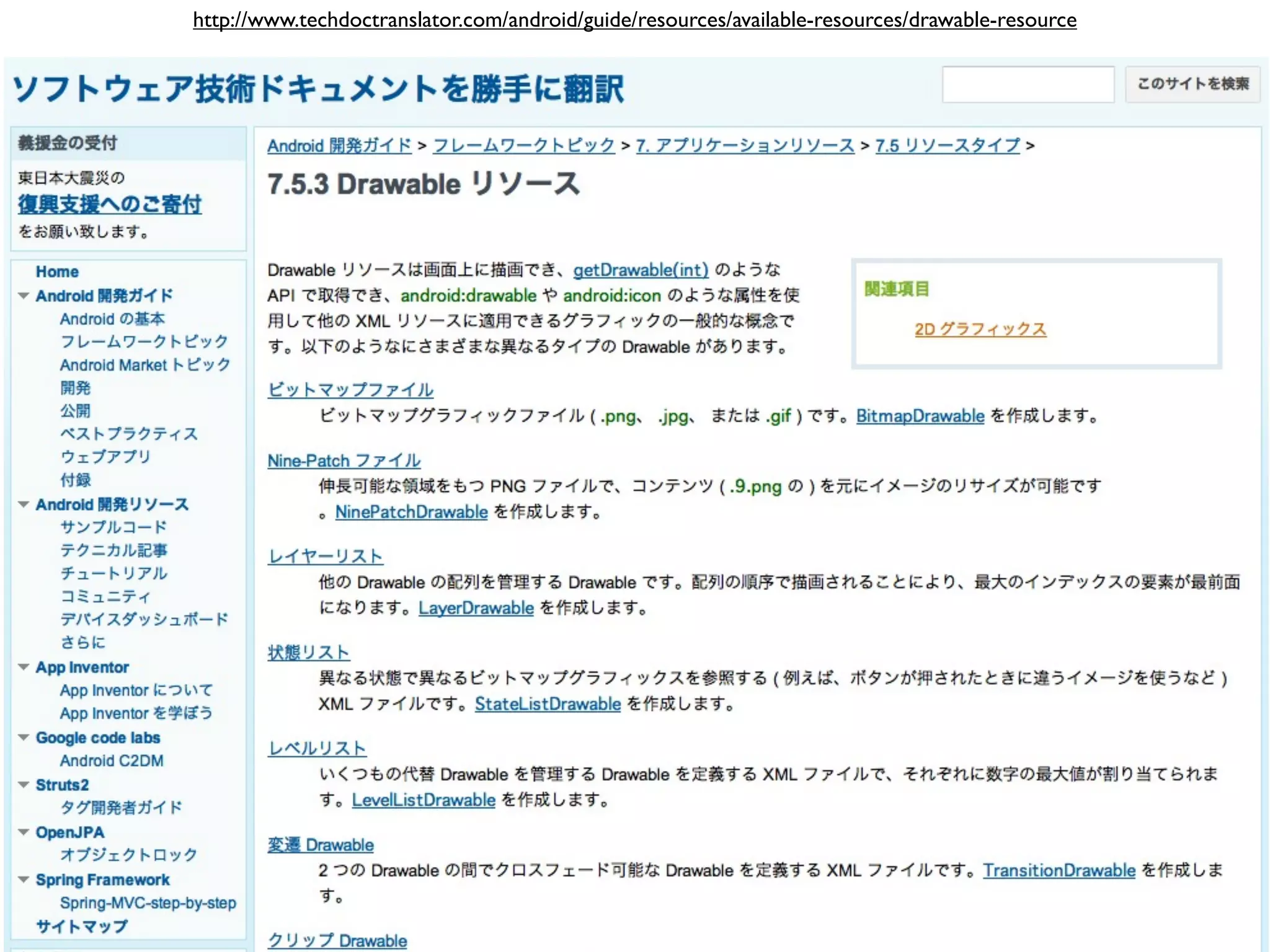Collapse the Android 開発リソース tree section

[24, 505]
